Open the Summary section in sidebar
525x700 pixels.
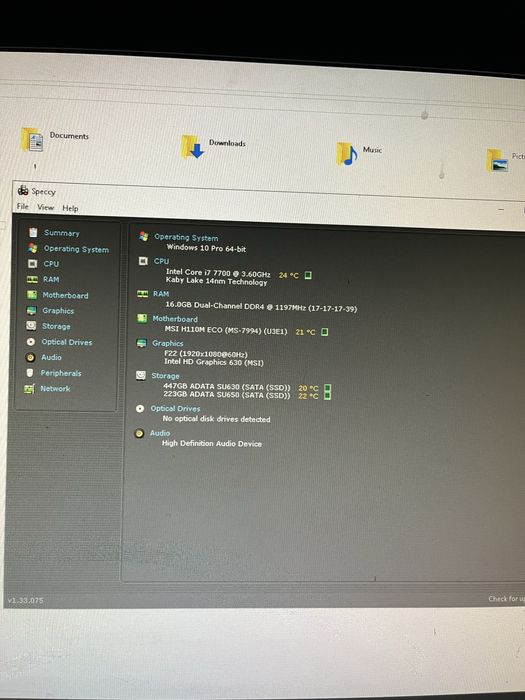tap(62, 233)
